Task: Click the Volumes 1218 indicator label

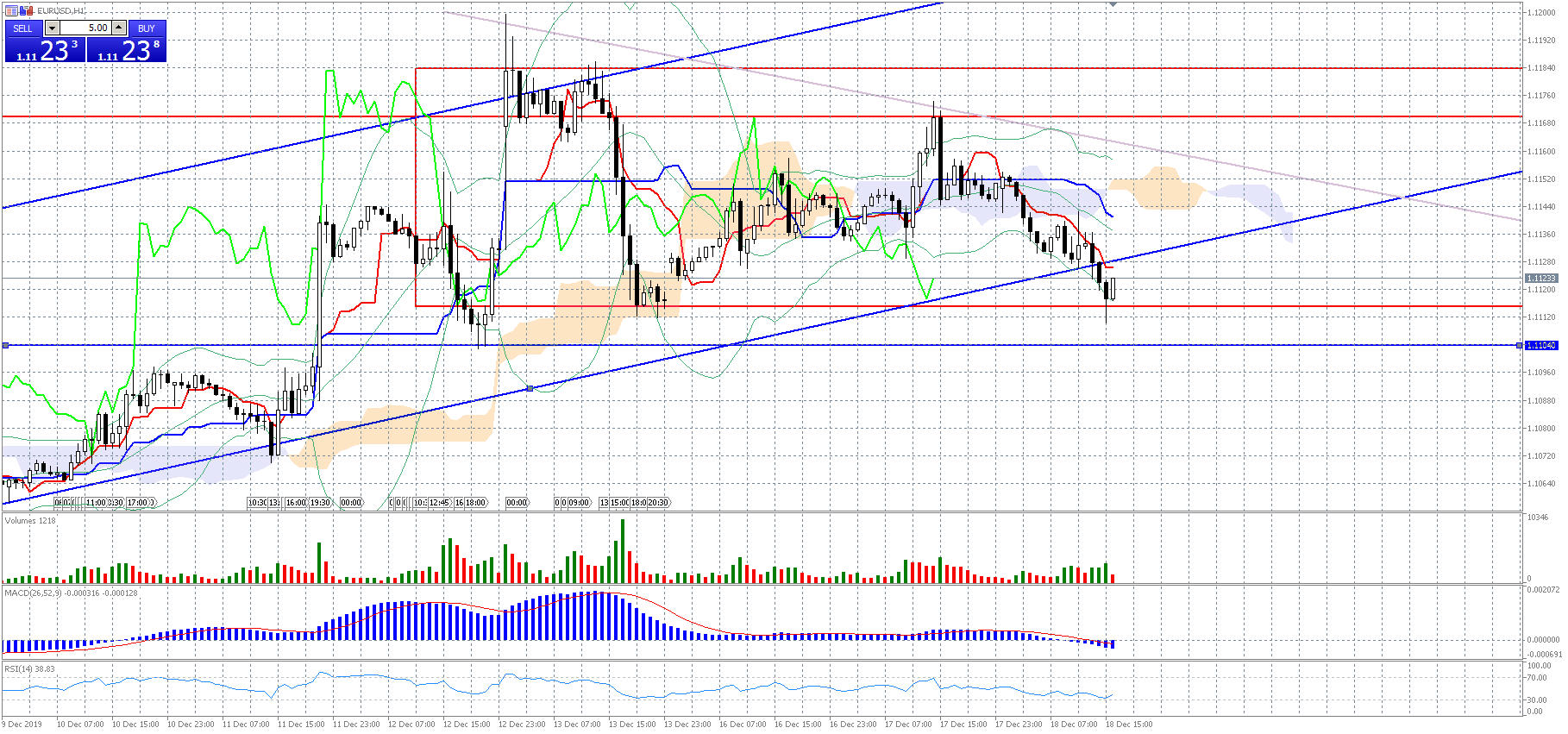Action: [x=30, y=520]
